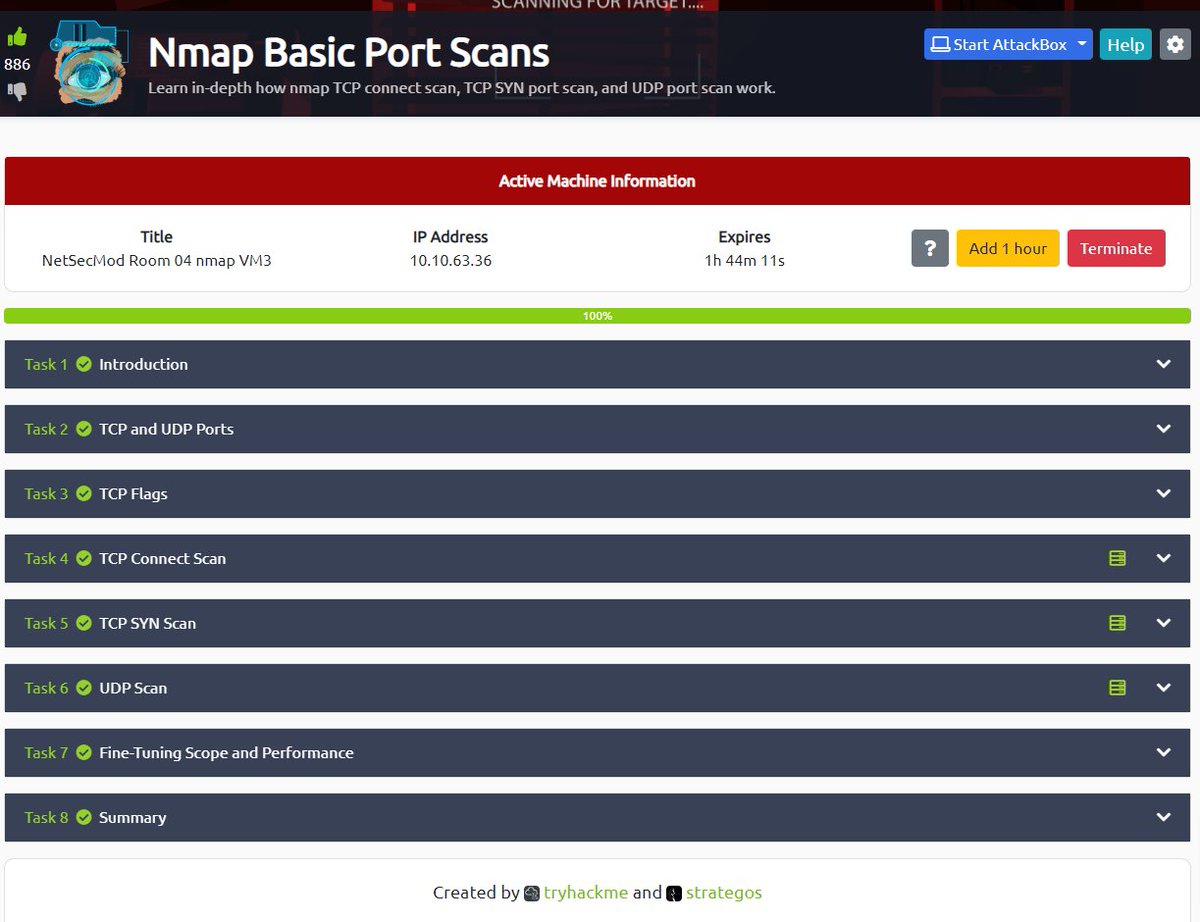Click the thumbs down dislike icon
Viewport: 1200px width, 922px height.
[17, 91]
